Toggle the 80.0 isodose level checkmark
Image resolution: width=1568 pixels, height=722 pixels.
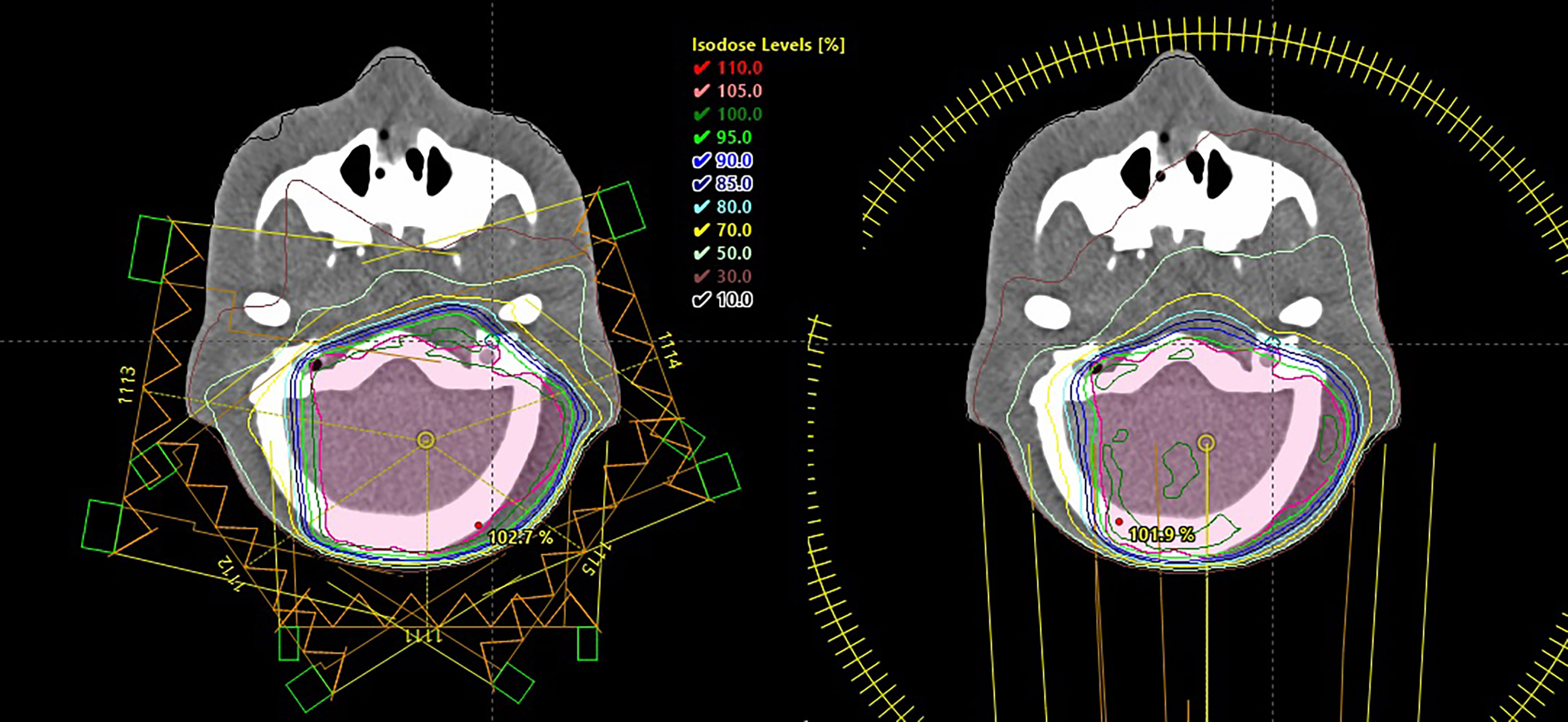pos(702,207)
